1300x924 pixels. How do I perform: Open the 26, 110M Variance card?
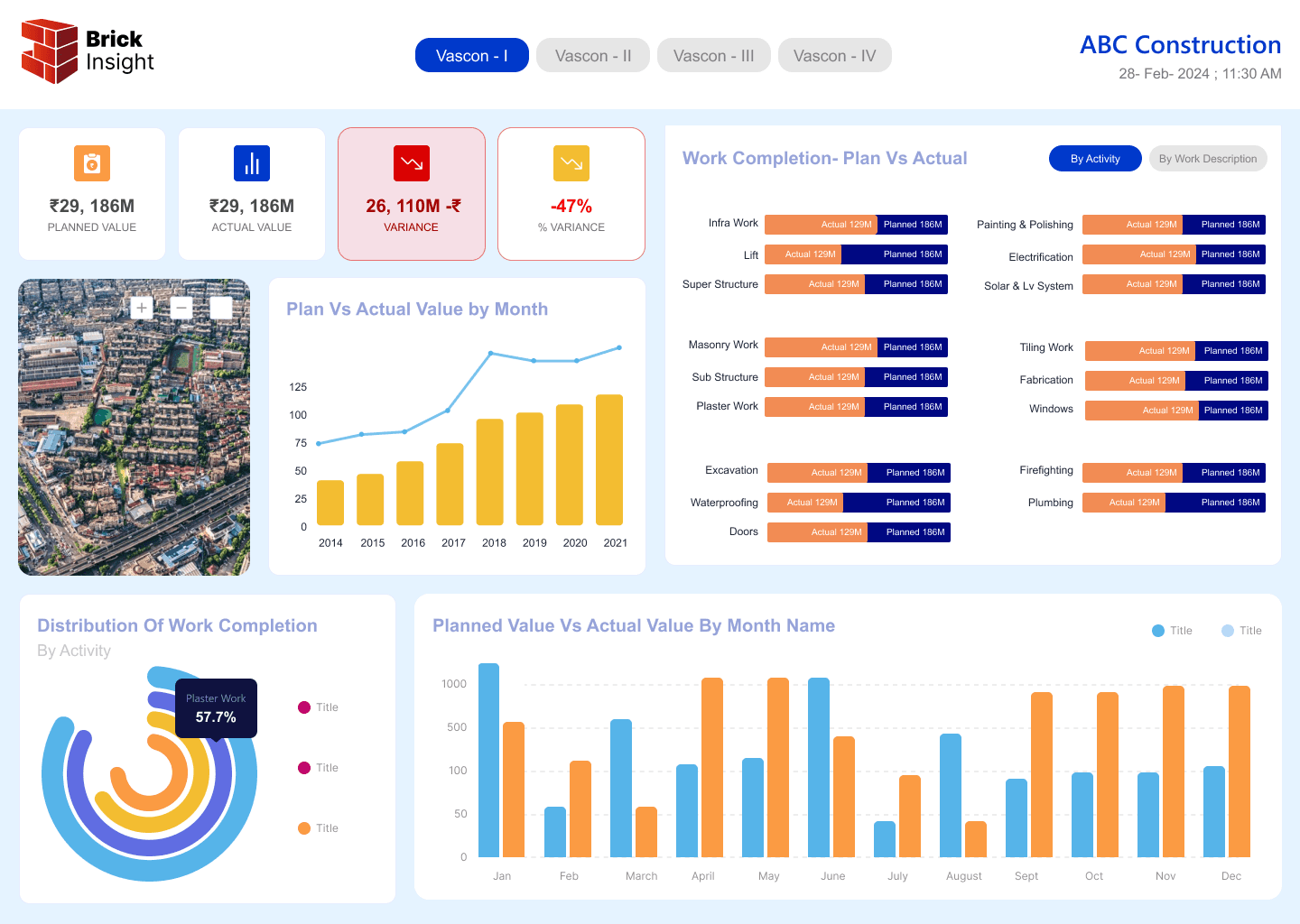412,194
